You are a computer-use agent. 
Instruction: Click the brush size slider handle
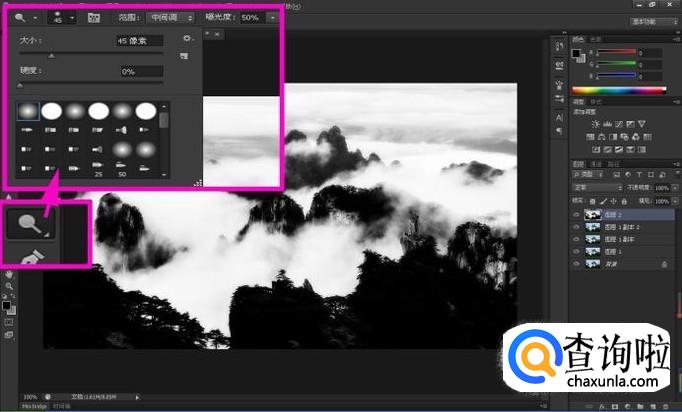coord(51,56)
